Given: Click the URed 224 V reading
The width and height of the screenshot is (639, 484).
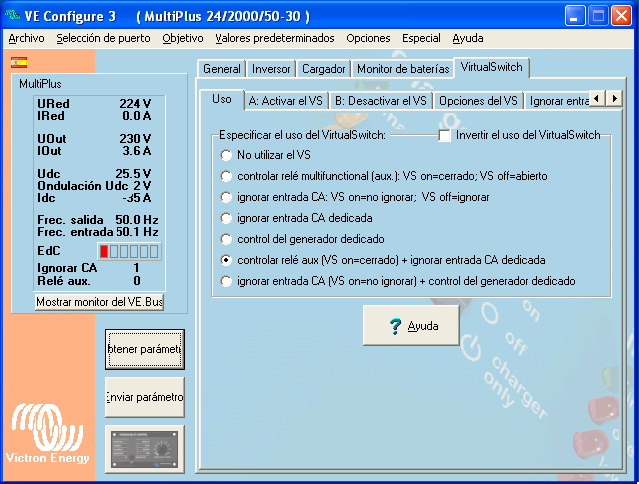Looking at the screenshot, I should click(95, 104).
